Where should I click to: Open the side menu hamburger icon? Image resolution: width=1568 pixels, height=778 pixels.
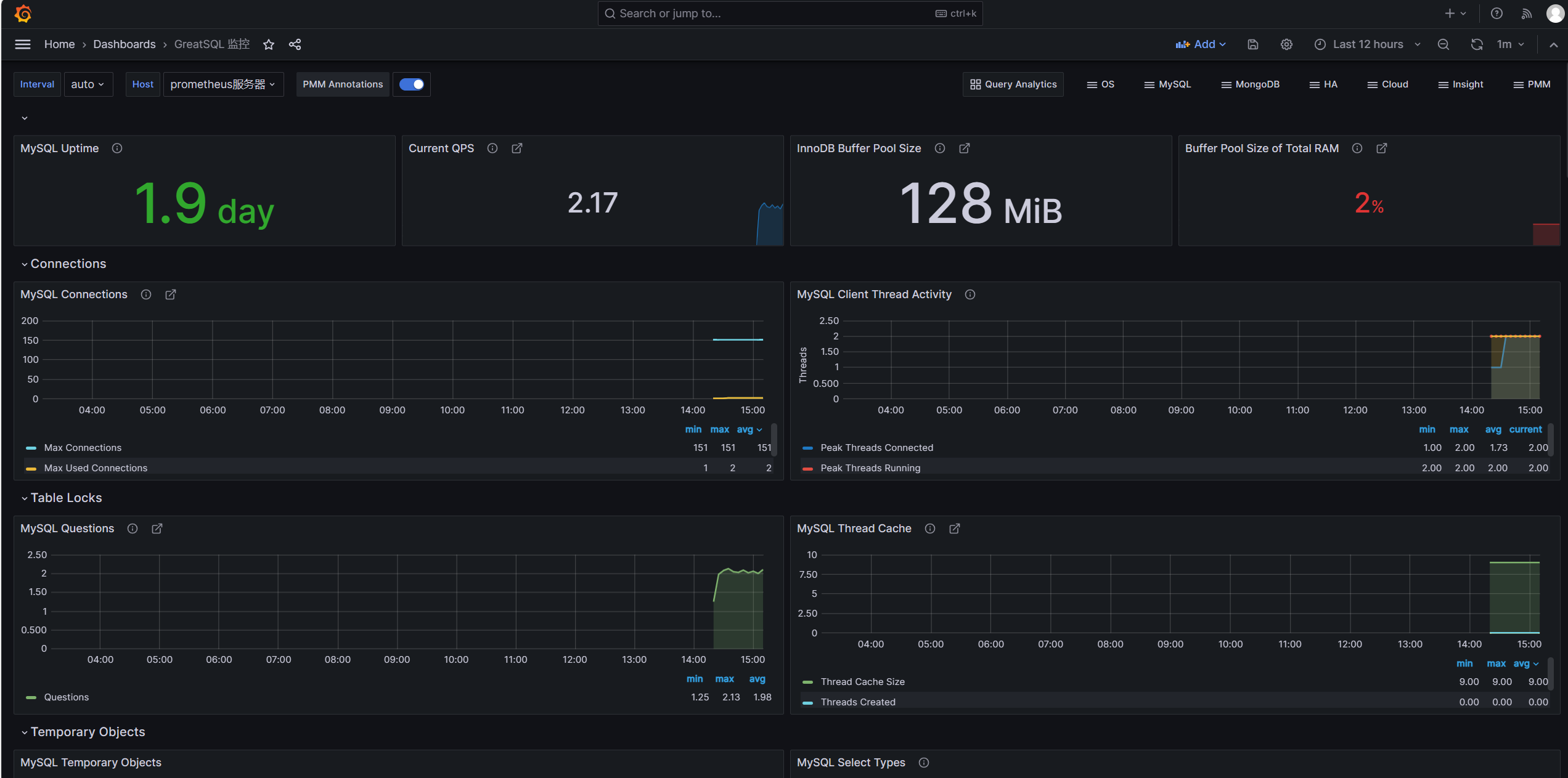coord(23,44)
